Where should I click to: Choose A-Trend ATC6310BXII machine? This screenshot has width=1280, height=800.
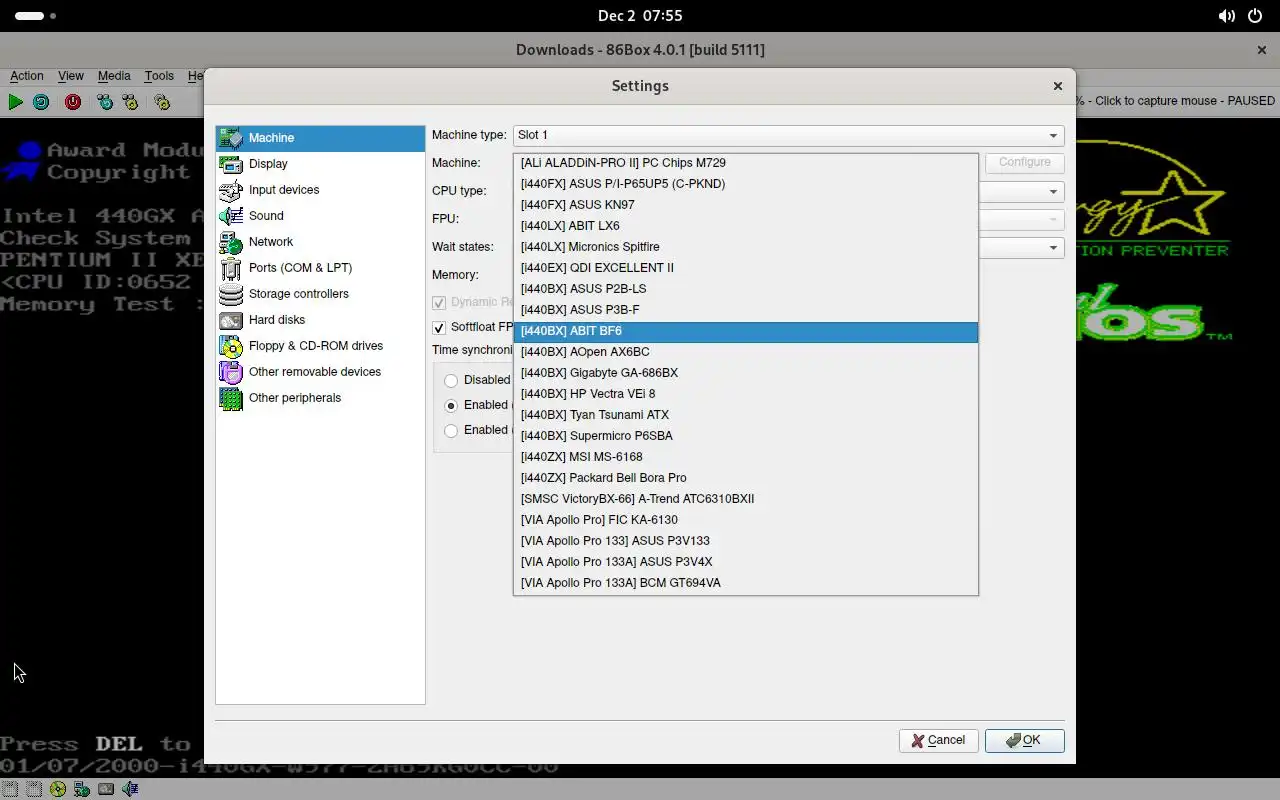(x=746, y=499)
